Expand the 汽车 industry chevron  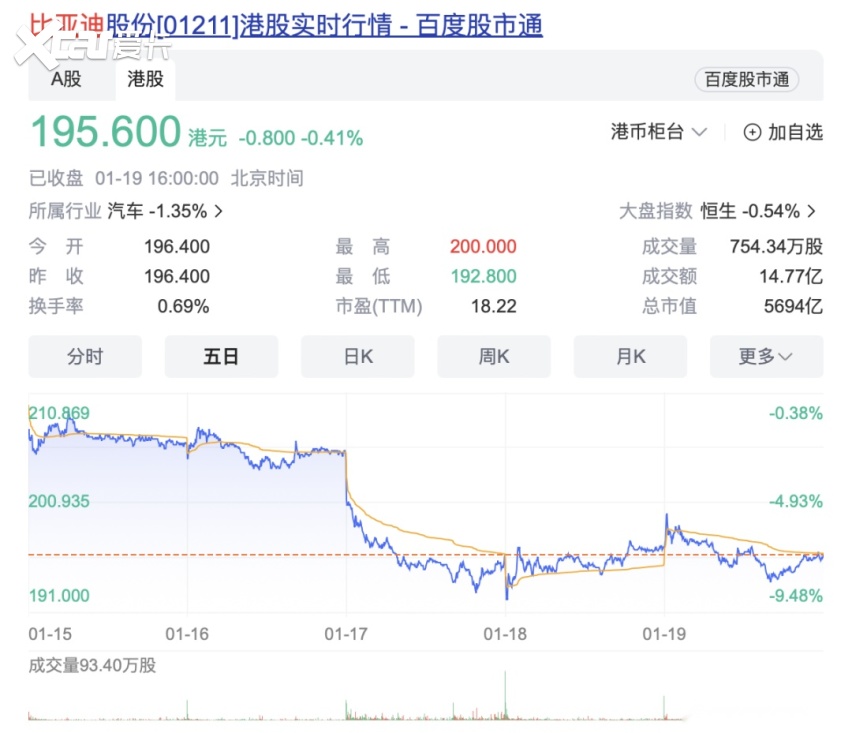[x=219, y=212]
